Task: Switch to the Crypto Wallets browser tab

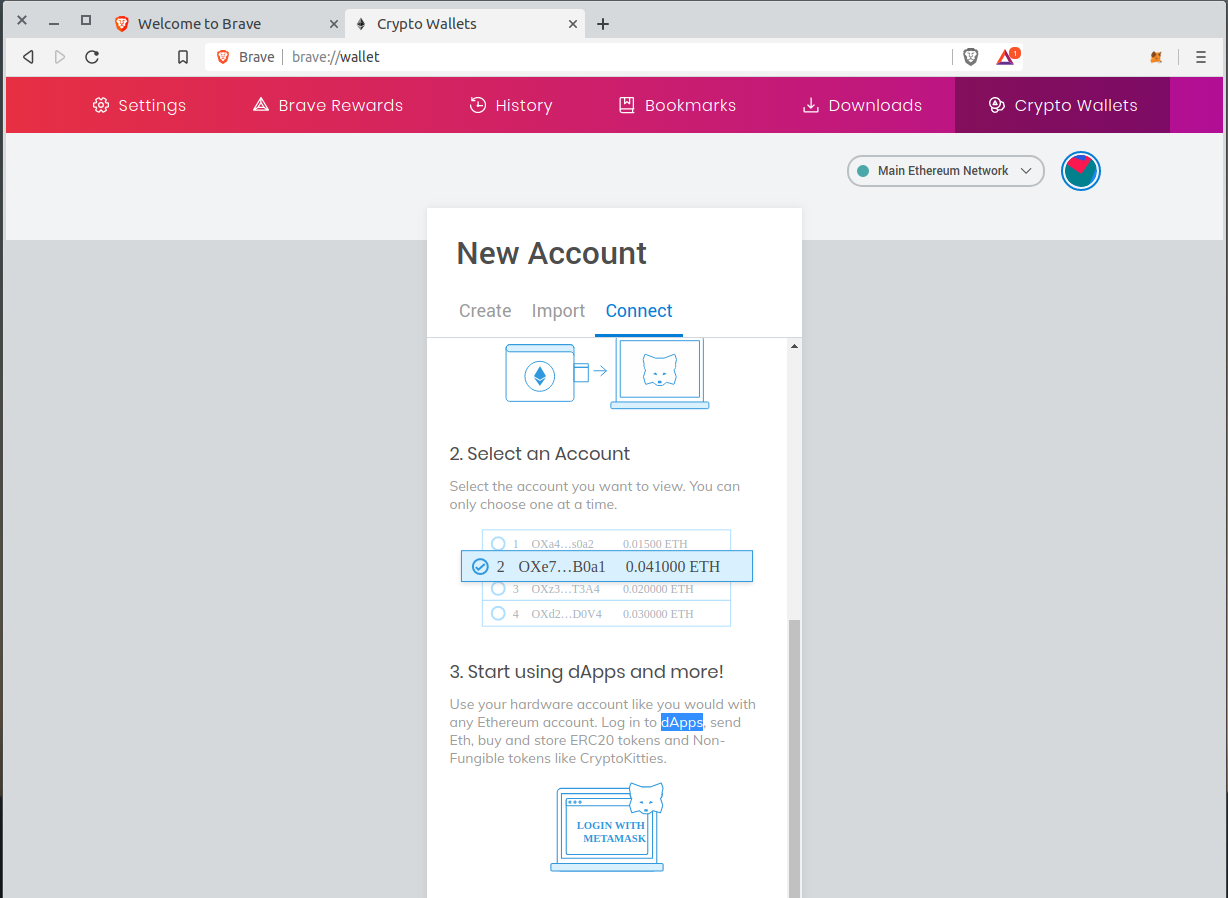Action: (x=464, y=24)
